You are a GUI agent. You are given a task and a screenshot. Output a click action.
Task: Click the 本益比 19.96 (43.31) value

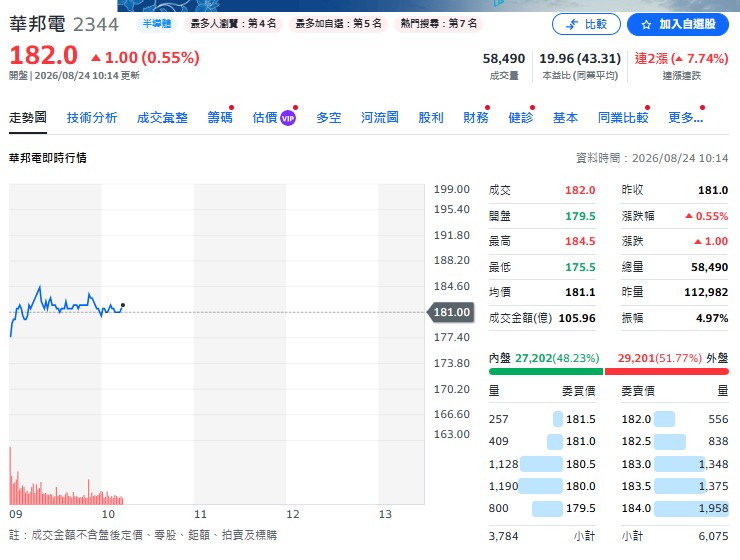pyautogui.click(x=580, y=59)
